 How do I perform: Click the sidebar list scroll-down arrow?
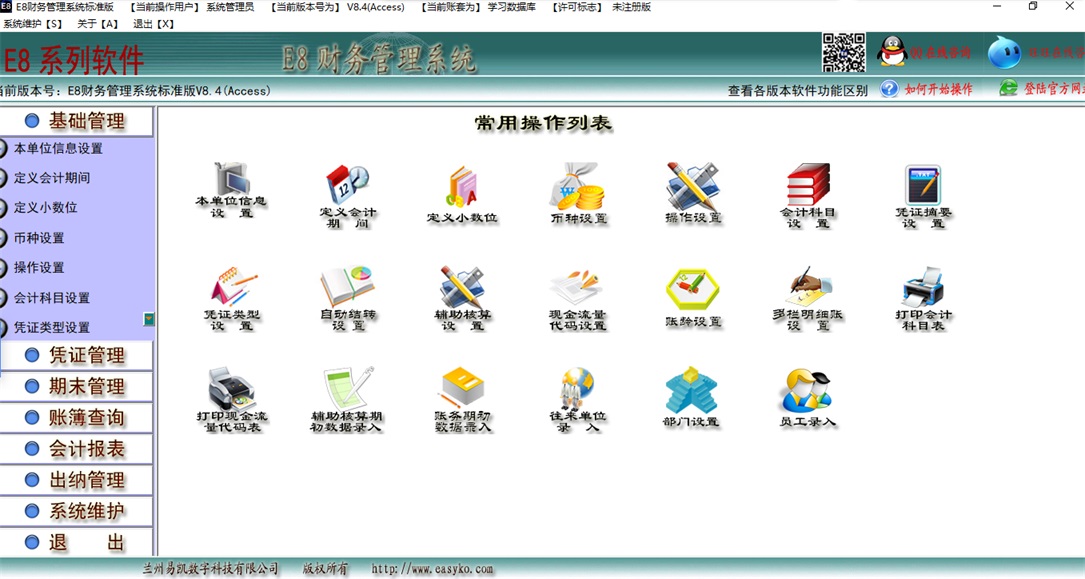pos(149,320)
